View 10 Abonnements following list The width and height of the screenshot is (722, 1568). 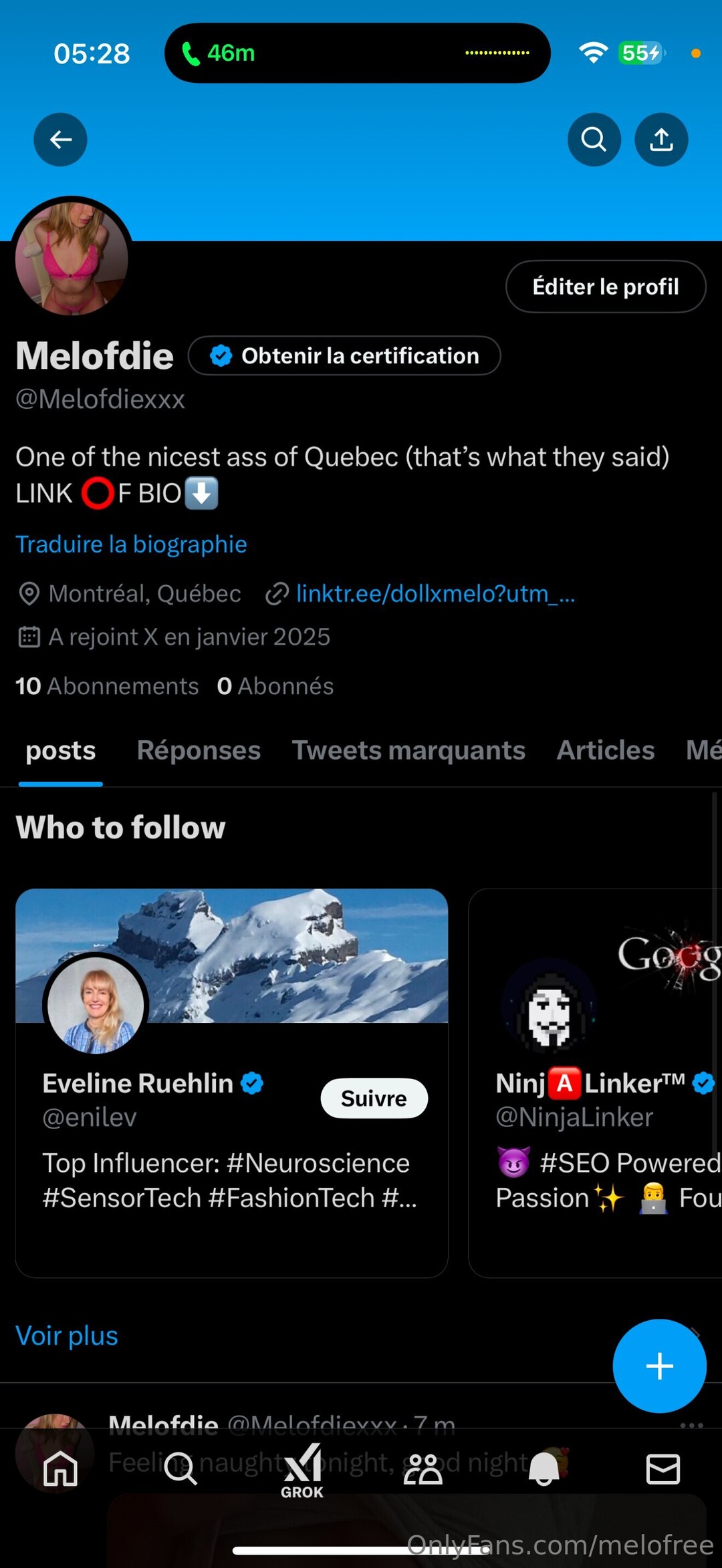[x=107, y=686]
